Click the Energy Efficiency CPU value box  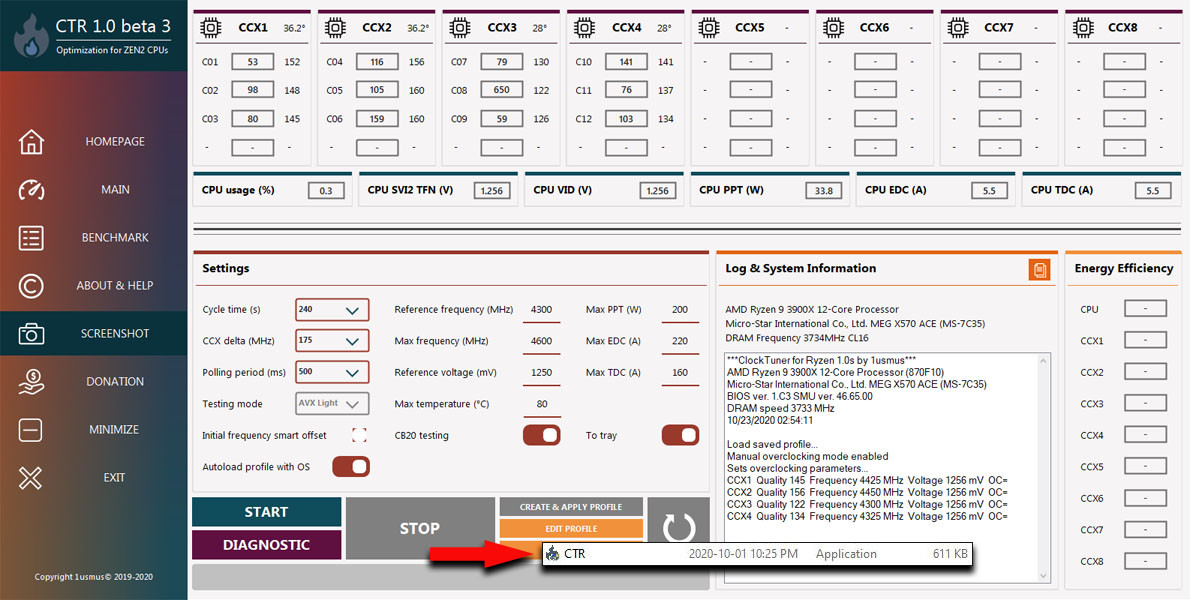(1145, 309)
